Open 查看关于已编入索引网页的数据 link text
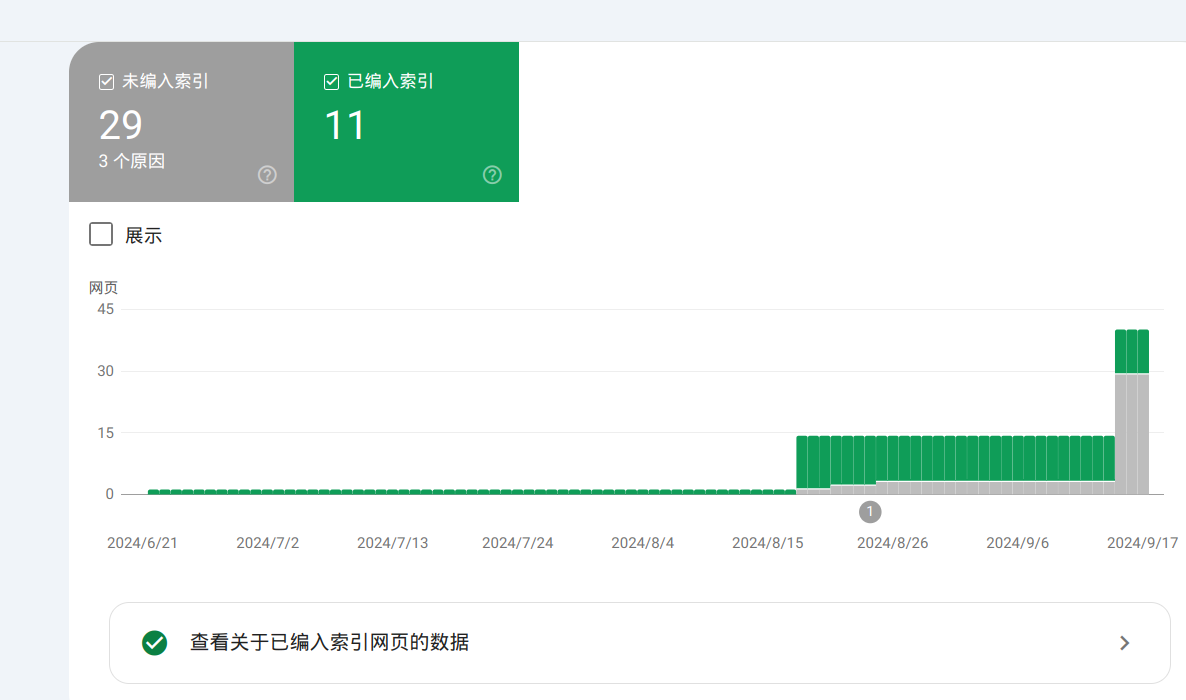 pos(329,643)
